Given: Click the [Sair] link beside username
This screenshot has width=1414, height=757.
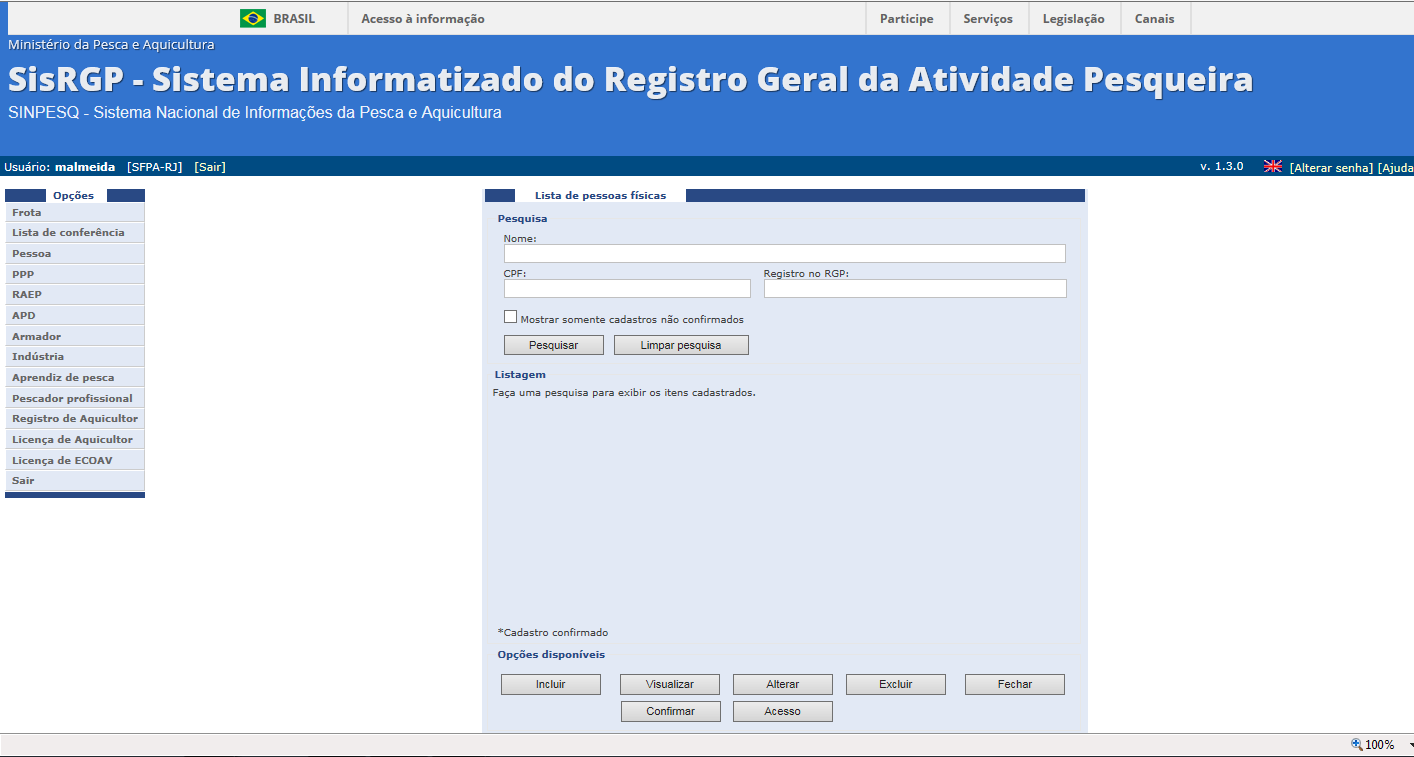Looking at the screenshot, I should point(210,167).
